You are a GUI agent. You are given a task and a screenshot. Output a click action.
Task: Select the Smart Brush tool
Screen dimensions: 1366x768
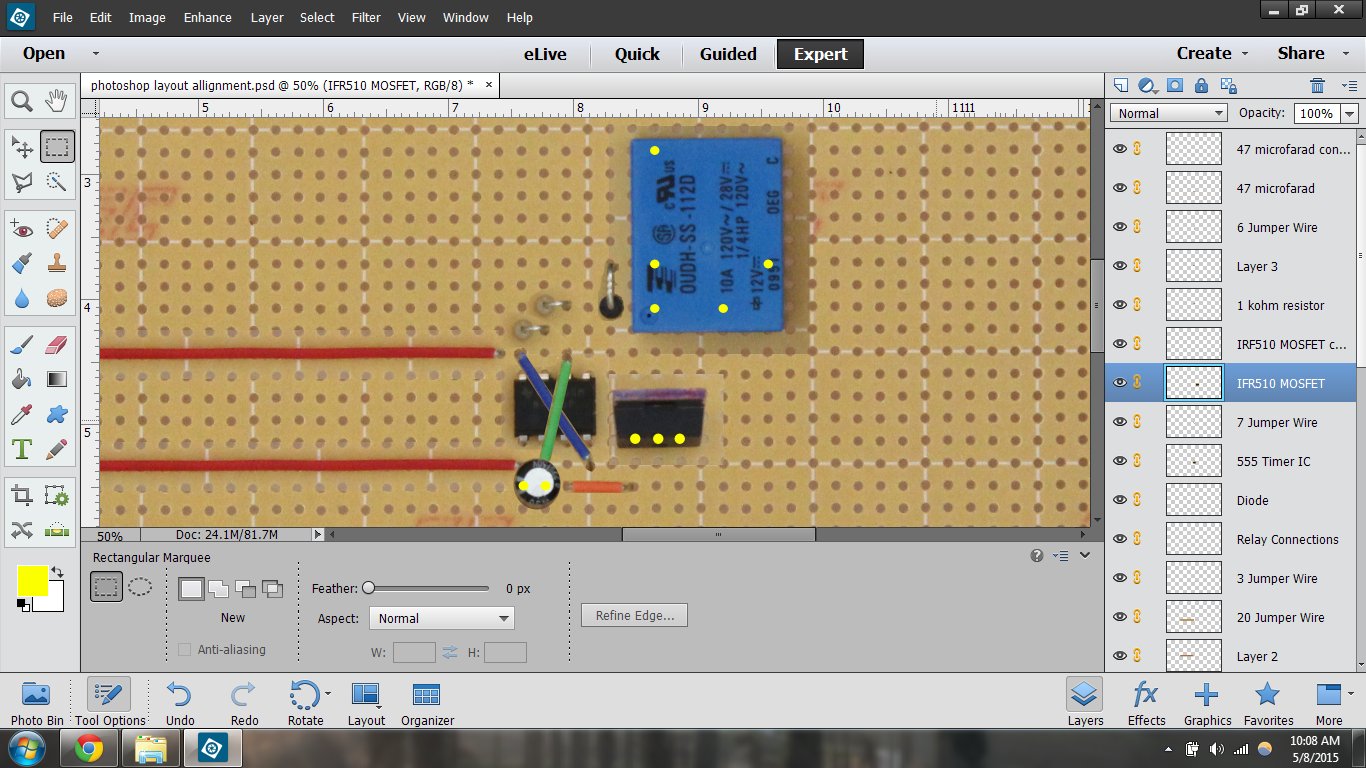pos(22,264)
